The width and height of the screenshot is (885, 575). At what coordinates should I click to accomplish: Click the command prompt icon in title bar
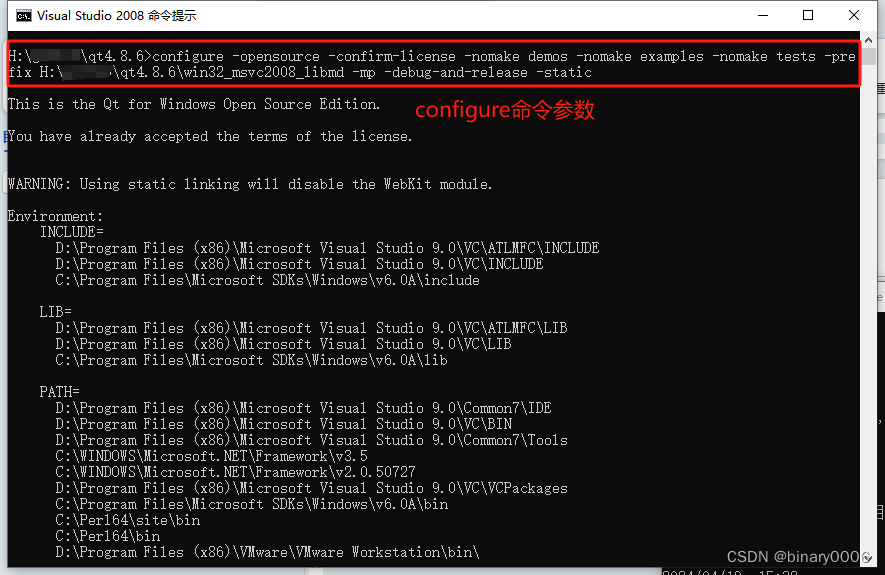[x=24, y=16]
